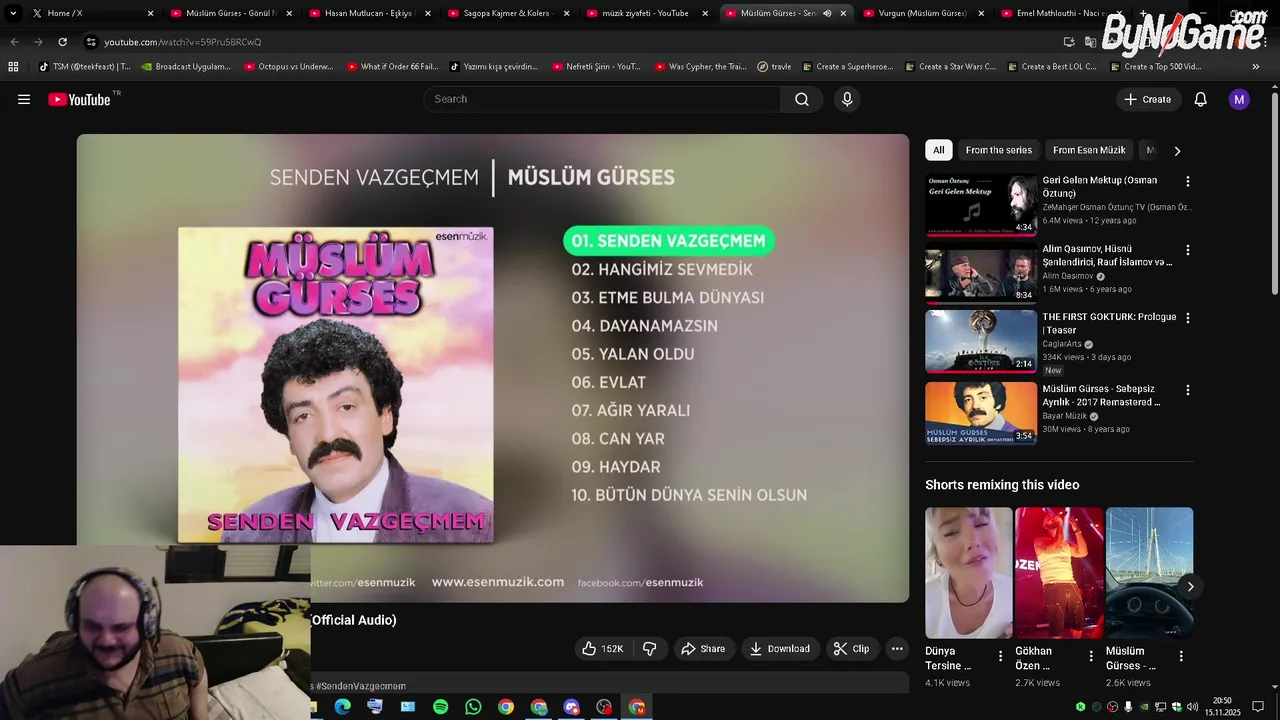
Task: Click the YouTube search input field
Action: pos(602,99)
